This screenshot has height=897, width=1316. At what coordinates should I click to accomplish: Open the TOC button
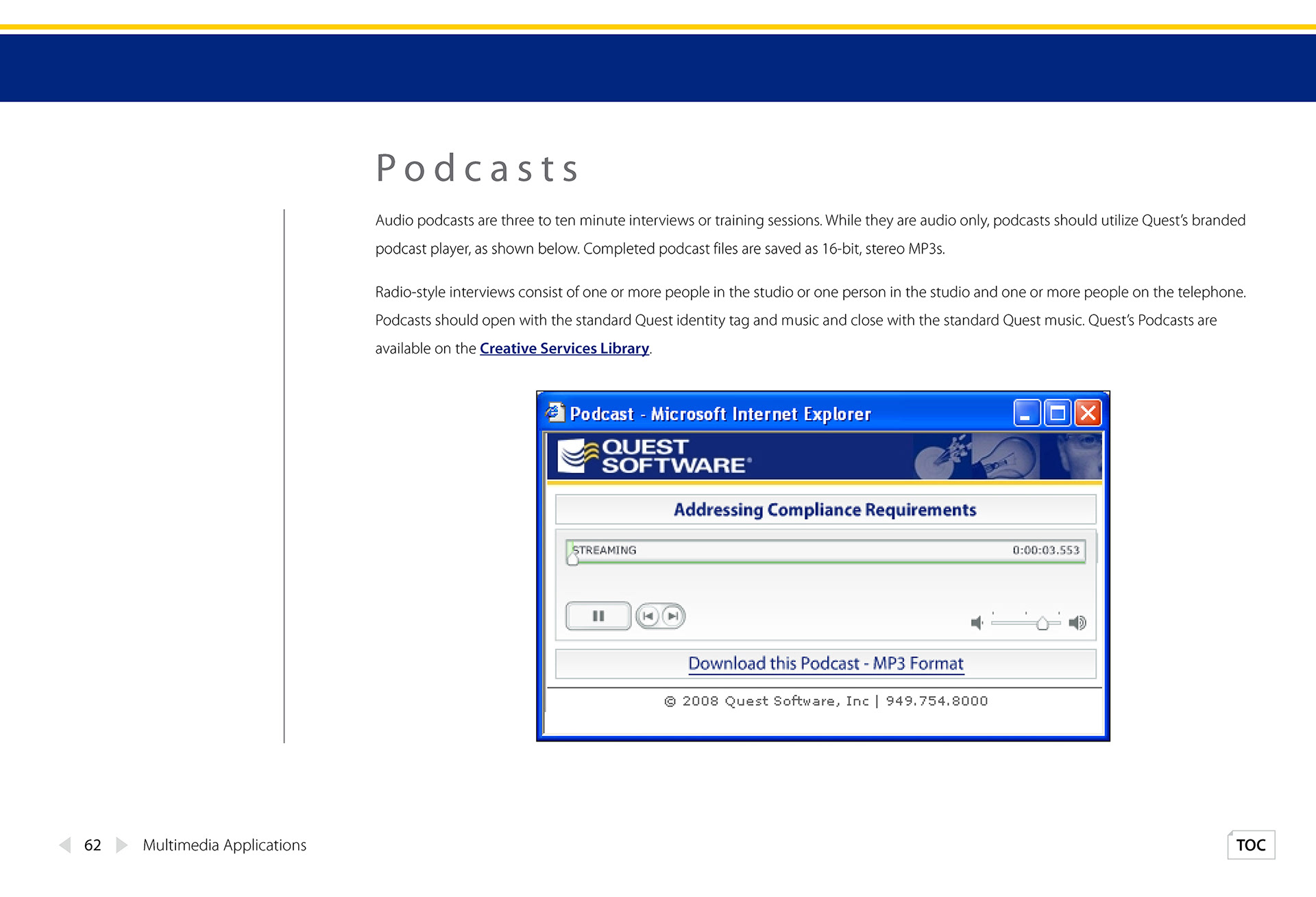(1251, 845)
